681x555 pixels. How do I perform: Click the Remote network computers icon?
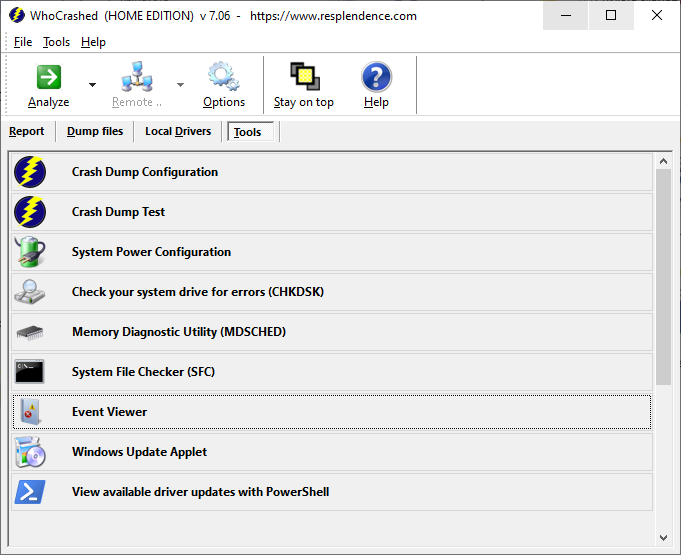point(137,76)
